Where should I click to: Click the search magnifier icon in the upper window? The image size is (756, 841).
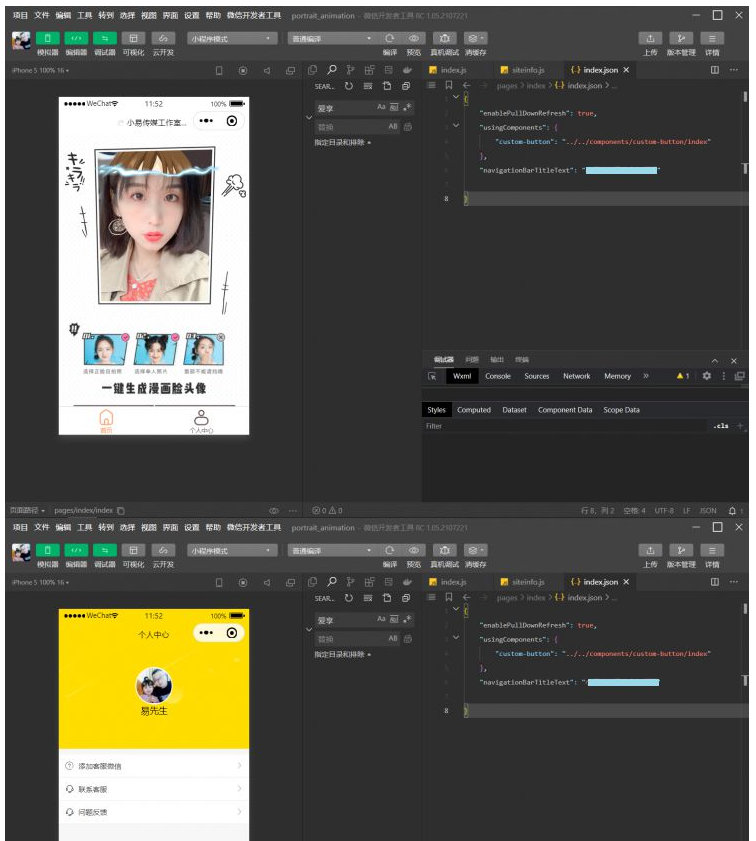coord(332,70)
